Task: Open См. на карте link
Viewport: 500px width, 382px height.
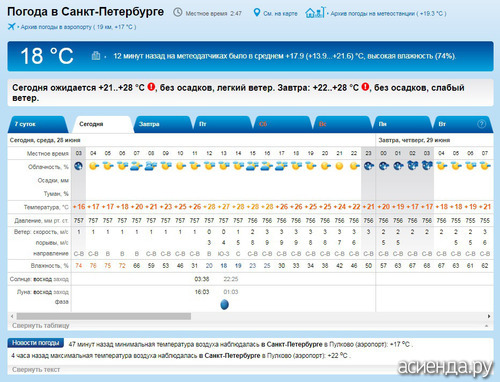Action: coord(280,13)
